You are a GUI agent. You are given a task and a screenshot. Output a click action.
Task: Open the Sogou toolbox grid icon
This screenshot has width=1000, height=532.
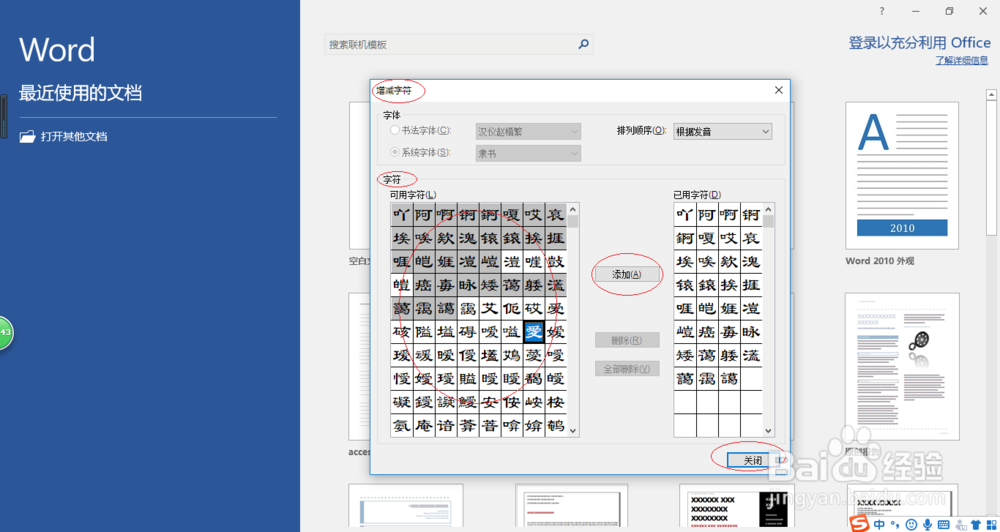[992, 524]
